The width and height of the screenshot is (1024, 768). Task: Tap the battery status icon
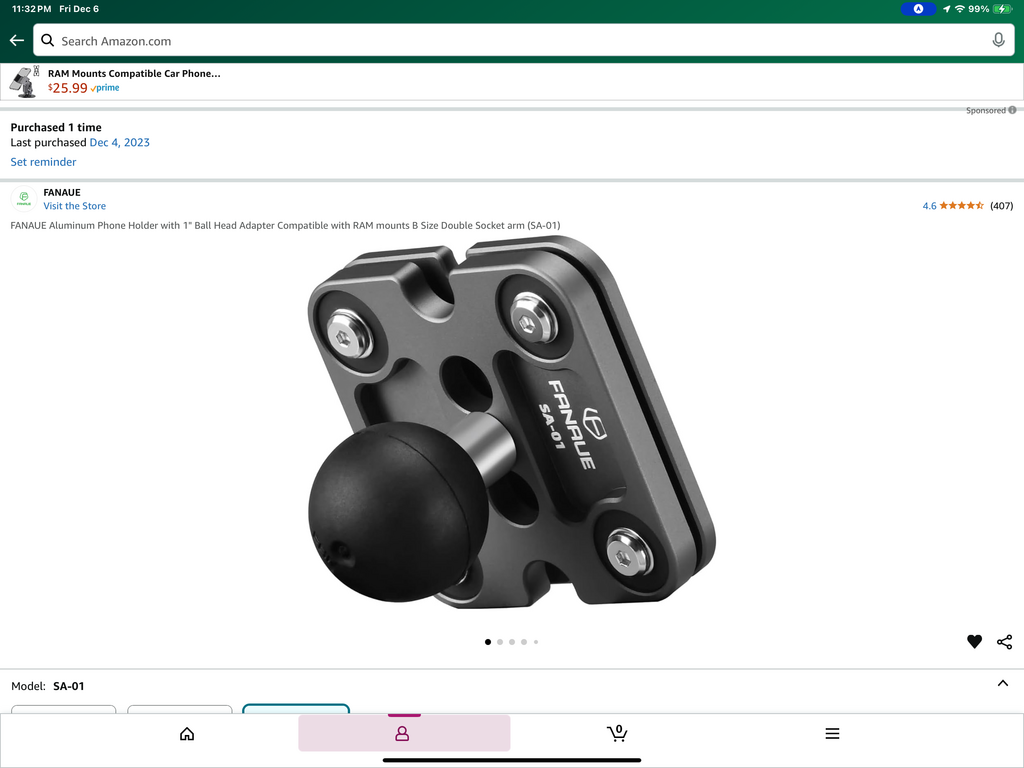click(1002, 9)
